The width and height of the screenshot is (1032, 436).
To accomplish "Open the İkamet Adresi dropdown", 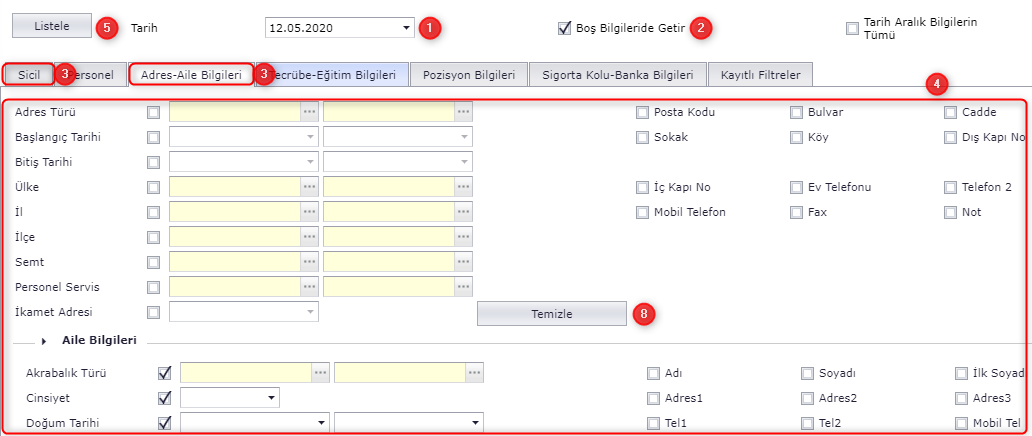I will [x=309, y=312].
